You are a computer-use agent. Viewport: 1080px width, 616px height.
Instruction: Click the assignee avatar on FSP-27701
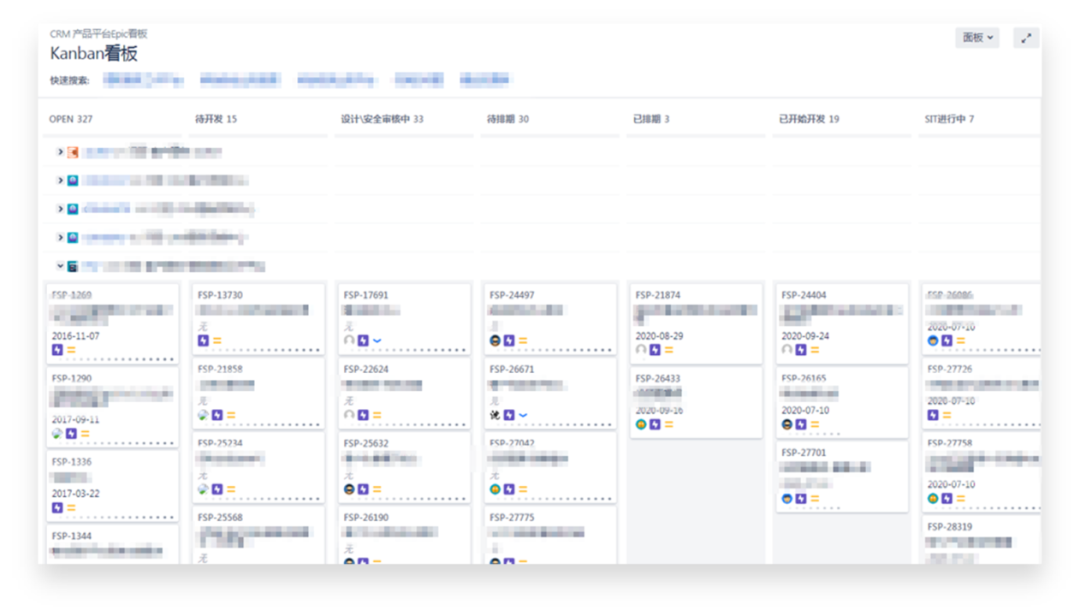(x=787, y=498)
